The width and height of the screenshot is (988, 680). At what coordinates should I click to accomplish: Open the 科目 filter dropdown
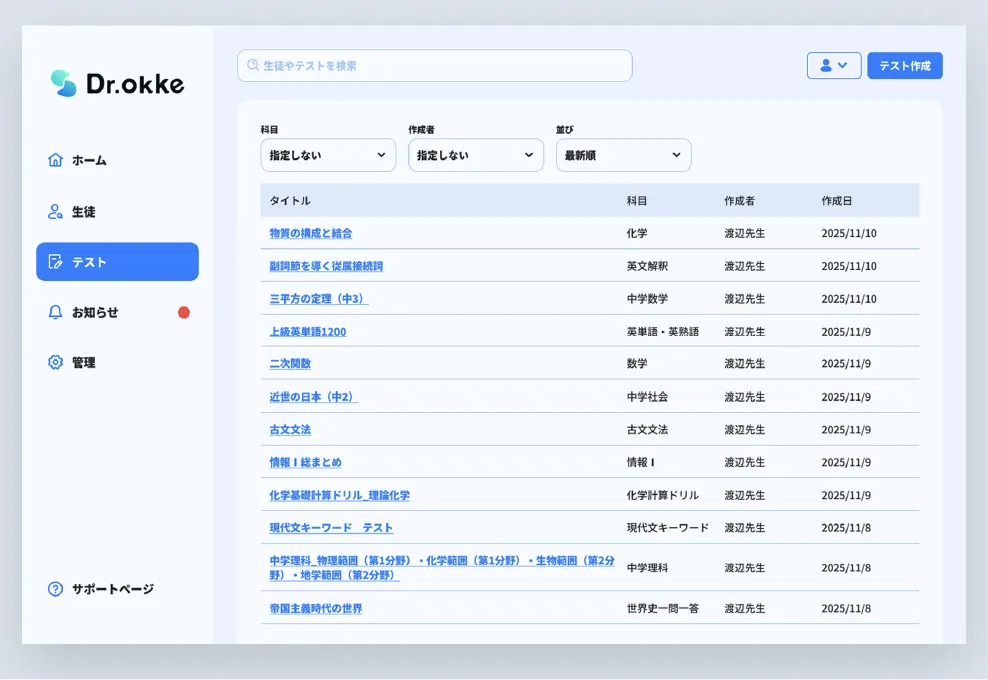click(328, 155)
